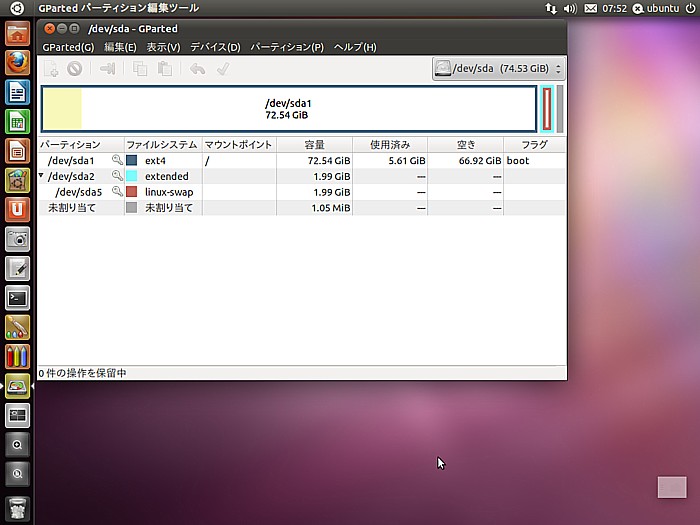Open the 表示(V) menu
Image resolution: width=700 pixels, height=525 pixels.
coord(163,47)
